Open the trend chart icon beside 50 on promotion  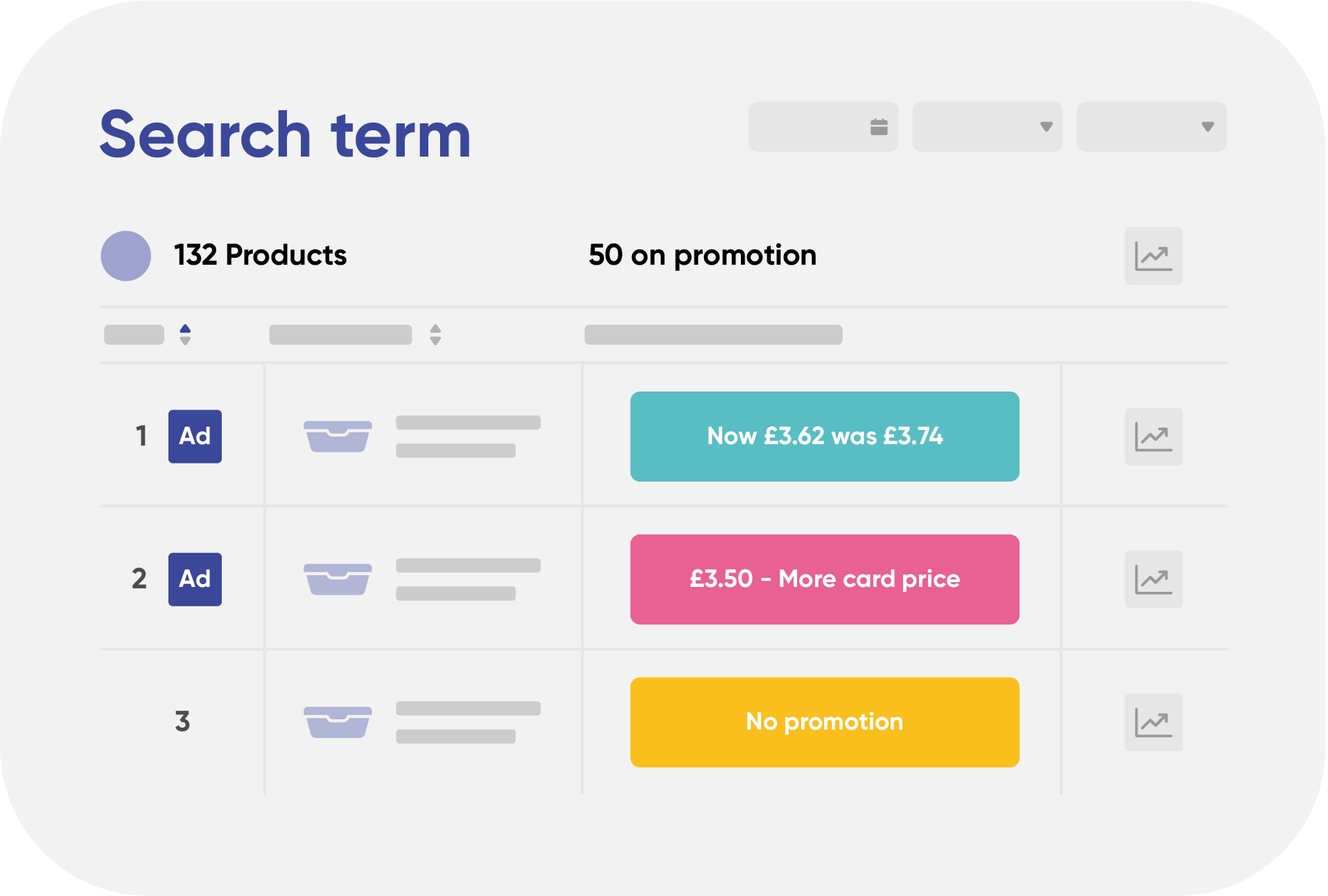[x=1153, y=256]
